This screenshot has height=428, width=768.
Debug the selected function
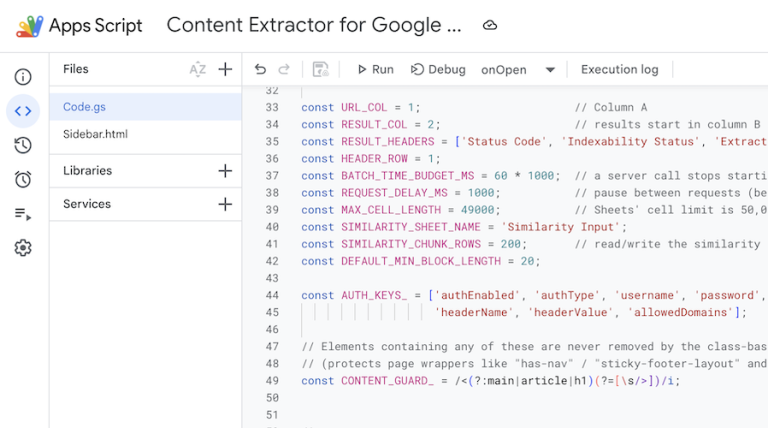click(438, 70)
